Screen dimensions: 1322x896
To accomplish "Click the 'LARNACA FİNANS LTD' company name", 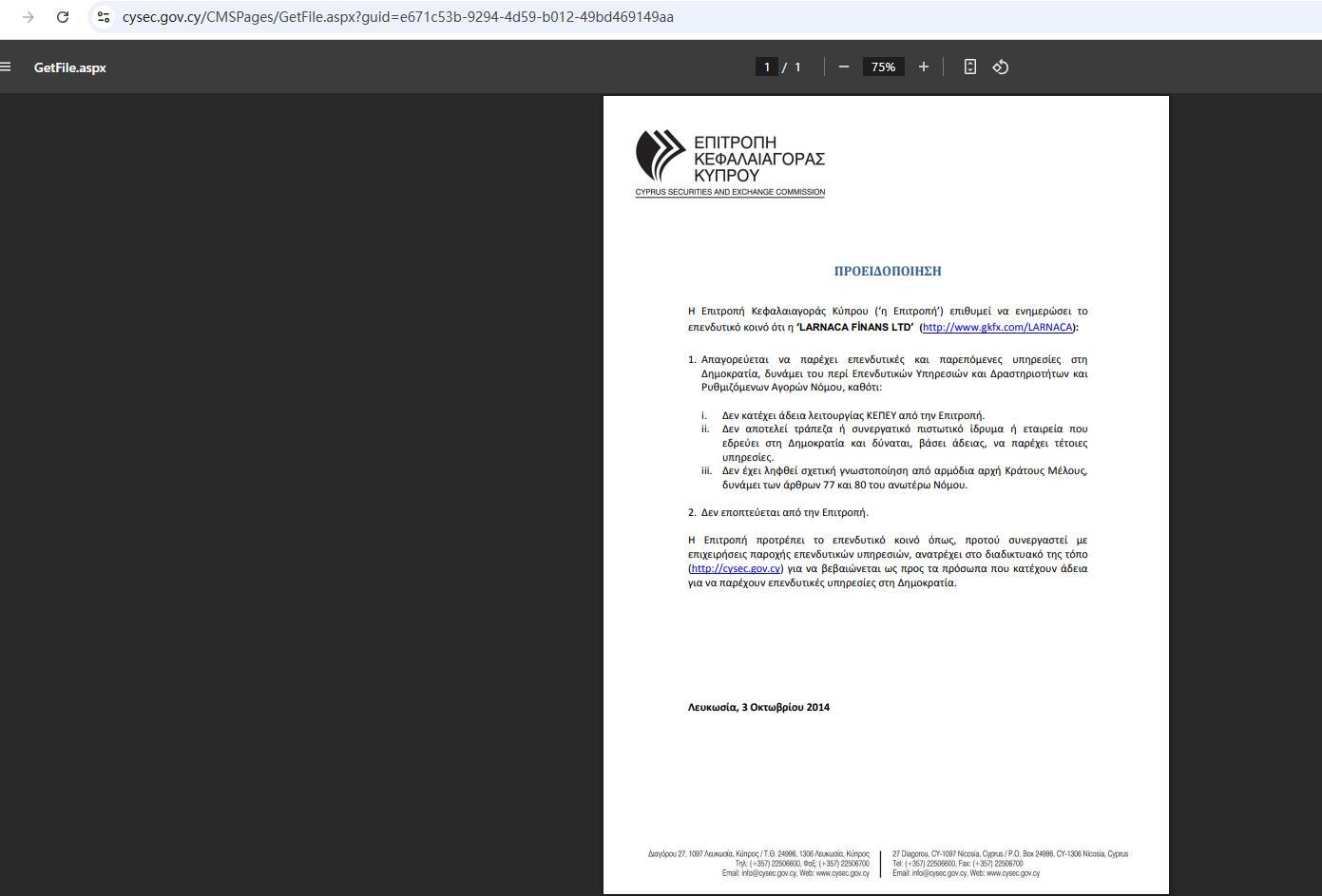I will (x=854, y=327).
